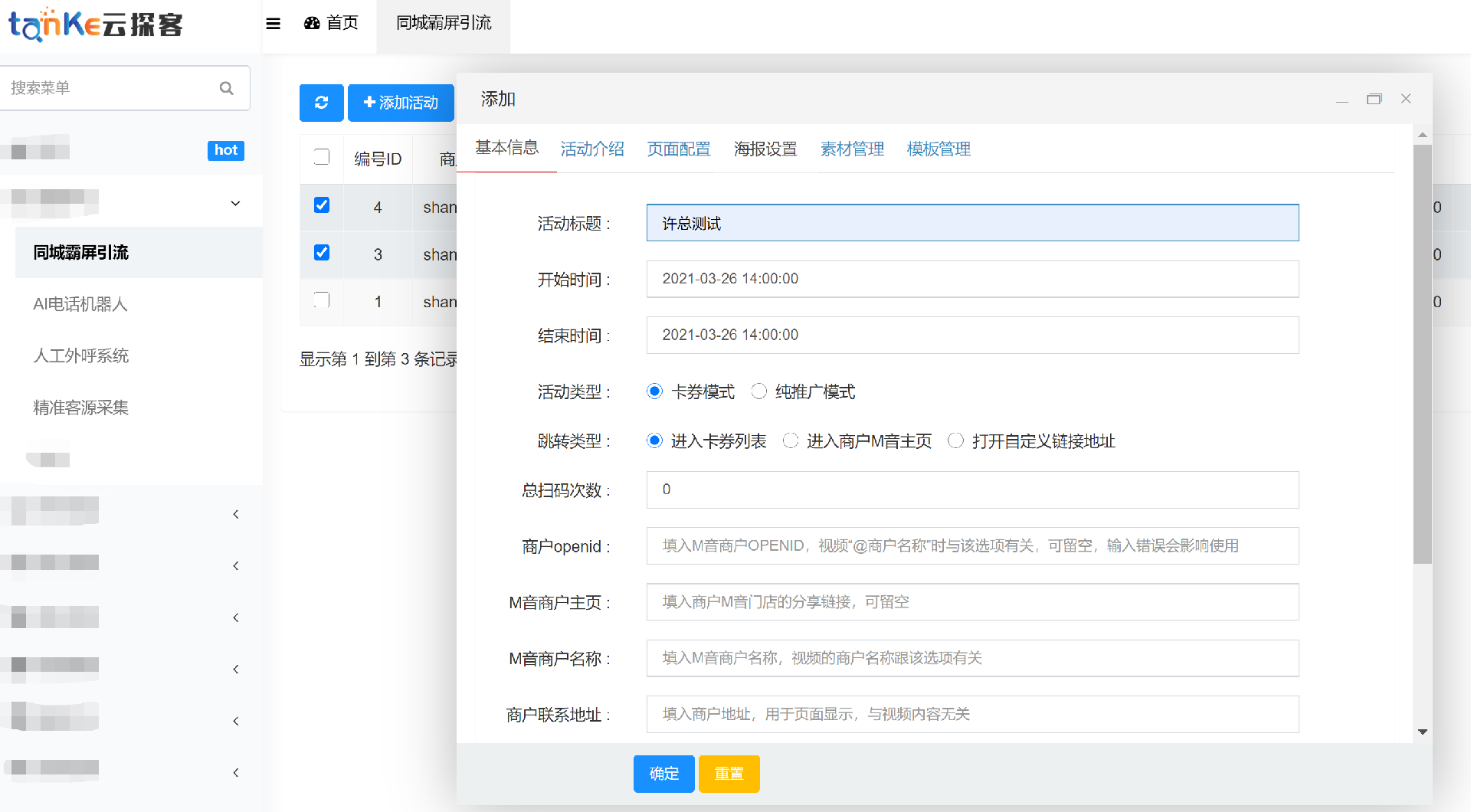The width and height of the screenshot is (1471, 812).
Task: Click the 显示第 1 到第 3 条记录 pagination text
Action: 378,359
